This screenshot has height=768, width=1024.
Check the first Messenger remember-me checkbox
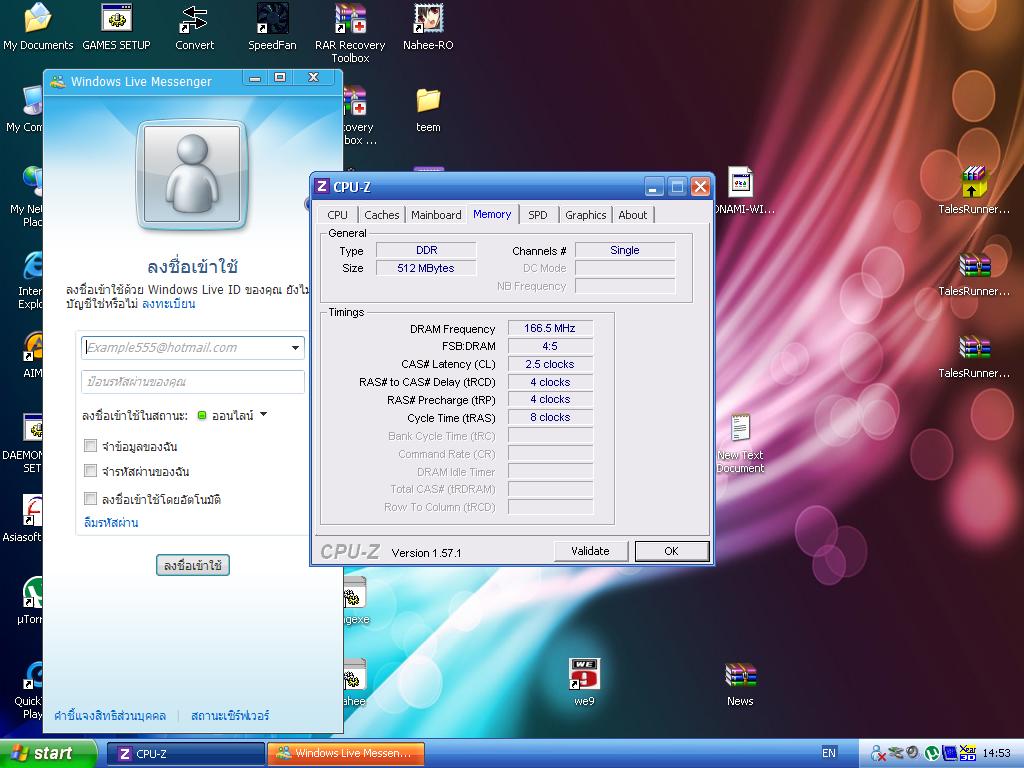coord(90,446)
